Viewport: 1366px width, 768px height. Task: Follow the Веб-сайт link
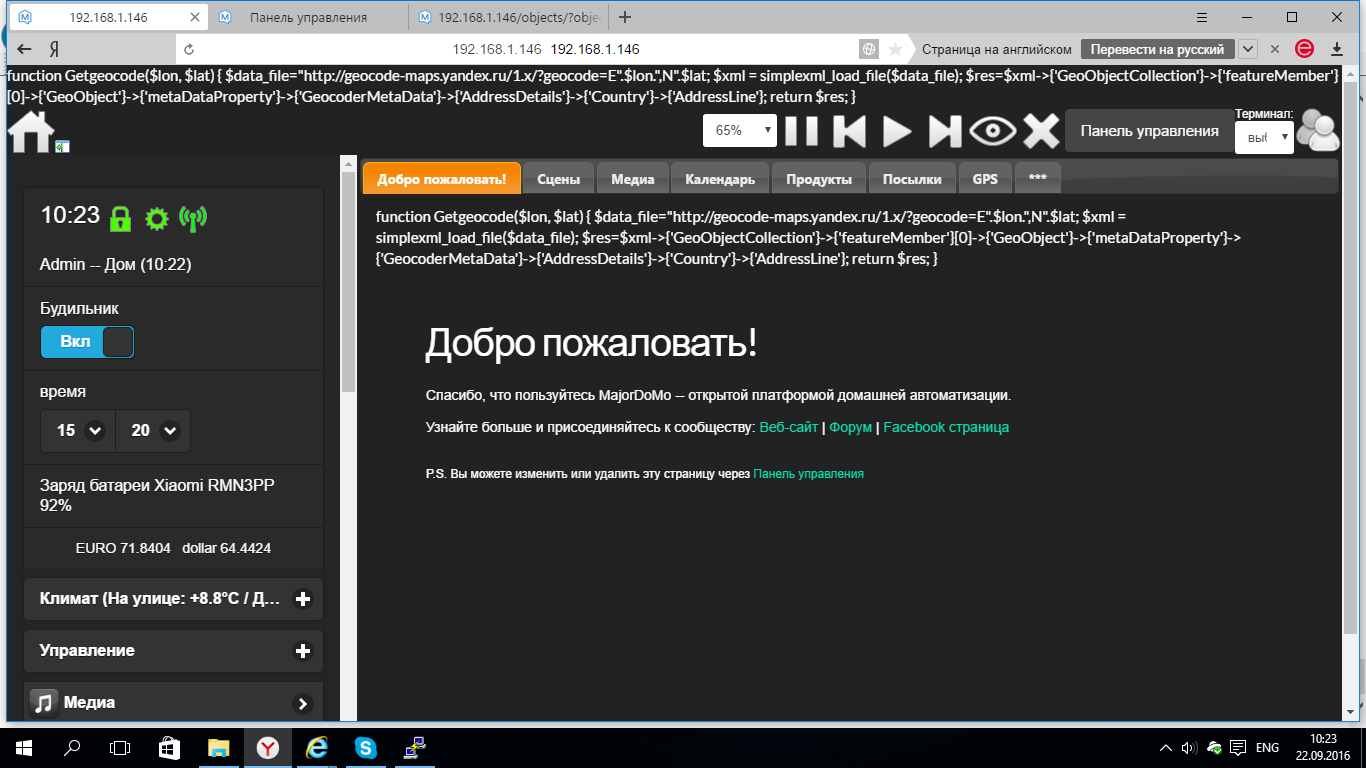[x=789, y=427]
